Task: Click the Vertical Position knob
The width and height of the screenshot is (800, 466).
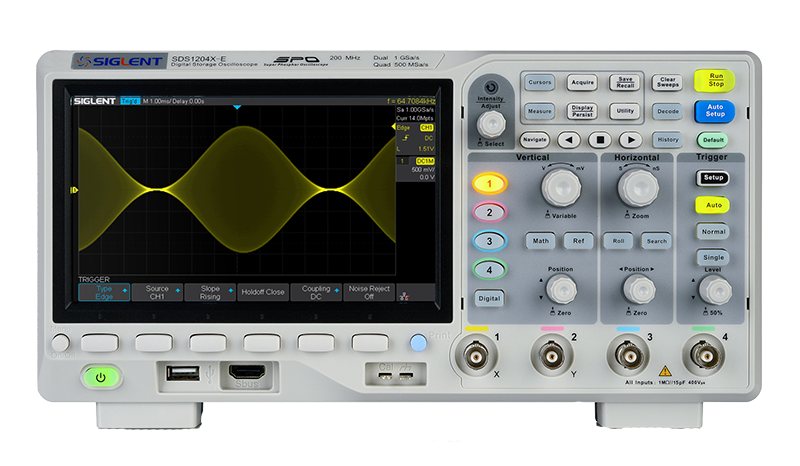Action: pos(561,290)
